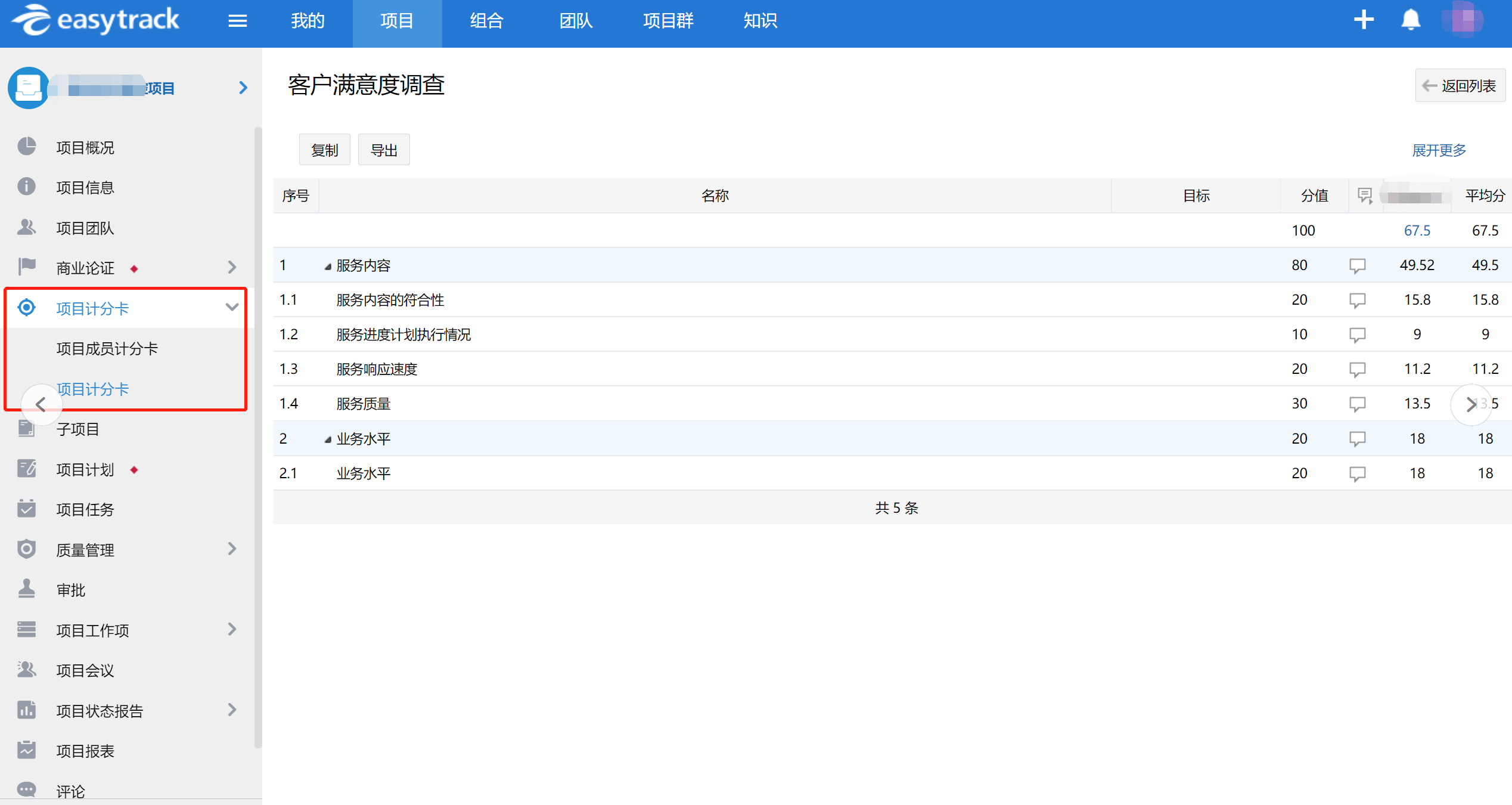The height and width of the screenshot is (805, 1512).
Task: Click the right scroll arrow on table
Action: click(x=1470, y=404)
